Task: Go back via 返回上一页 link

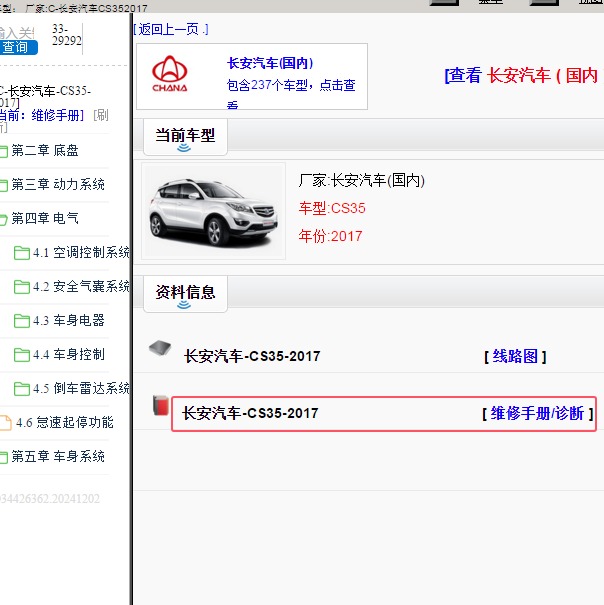Action: tap(171, 29)
